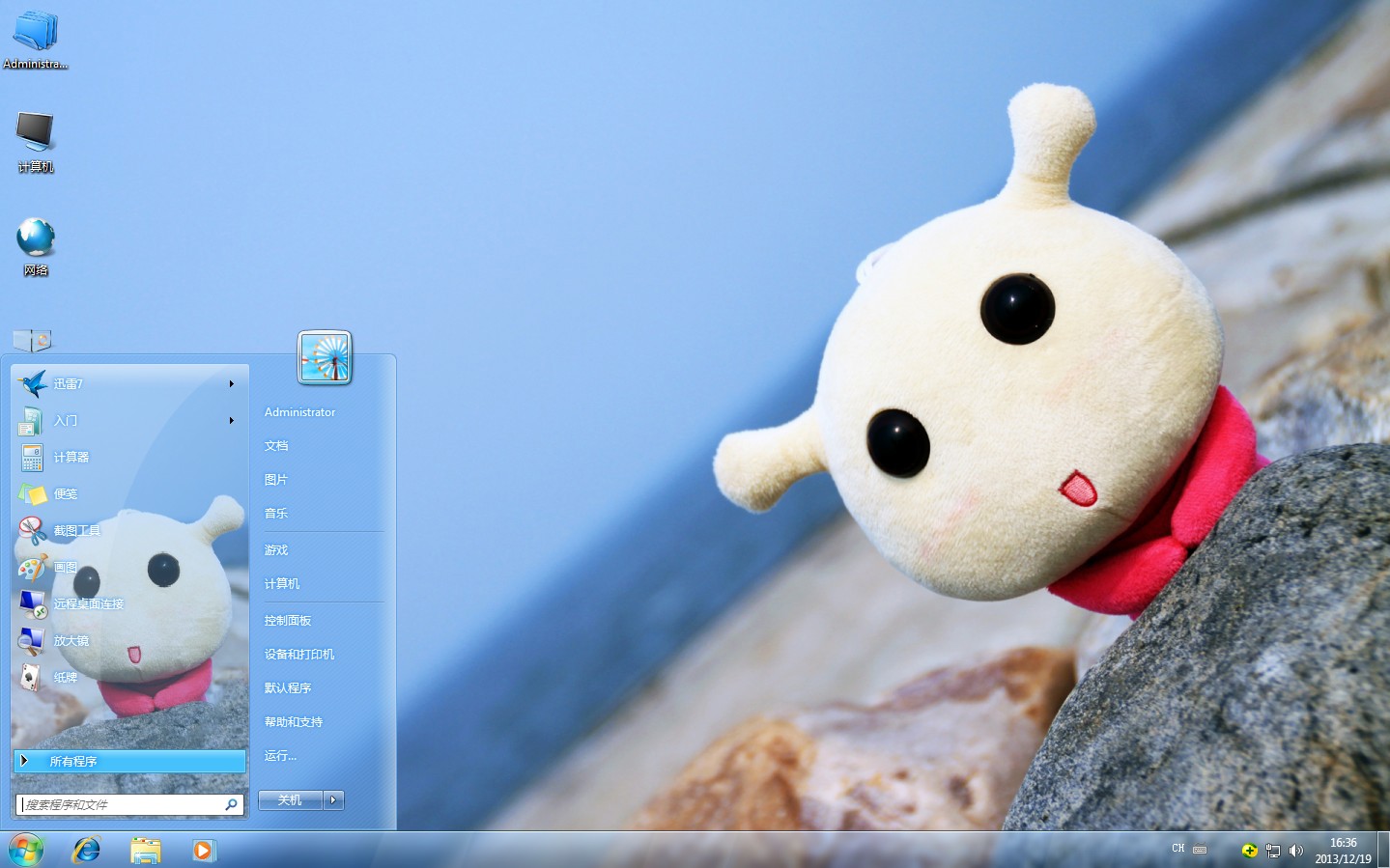Open 游戏 games from Start menu
Screen dimensions: 1390x868
(276, 550)
